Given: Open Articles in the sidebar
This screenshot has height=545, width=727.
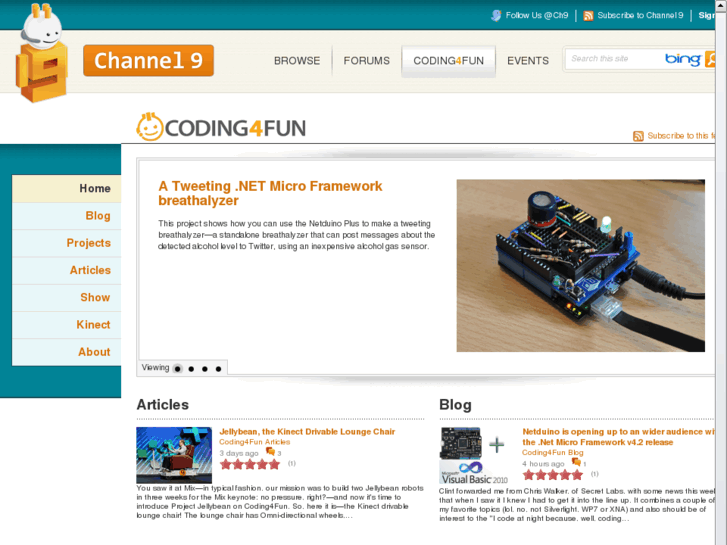Looking at the screenshot, I should 67,270.
